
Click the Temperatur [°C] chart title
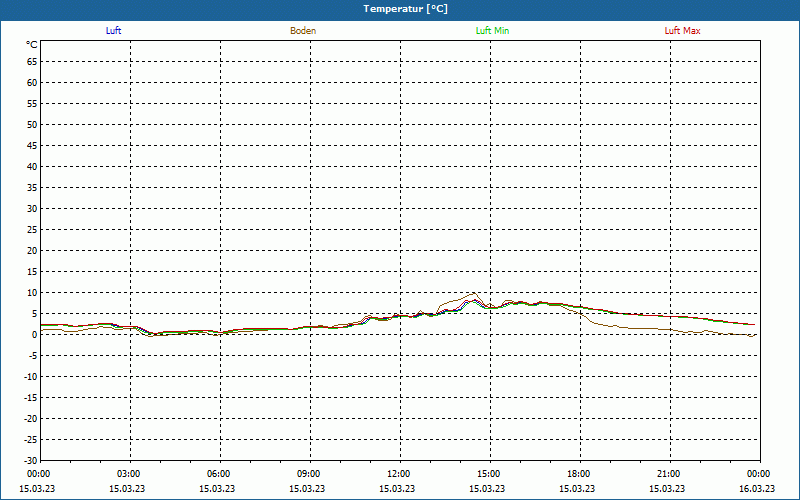coord(406,9)
